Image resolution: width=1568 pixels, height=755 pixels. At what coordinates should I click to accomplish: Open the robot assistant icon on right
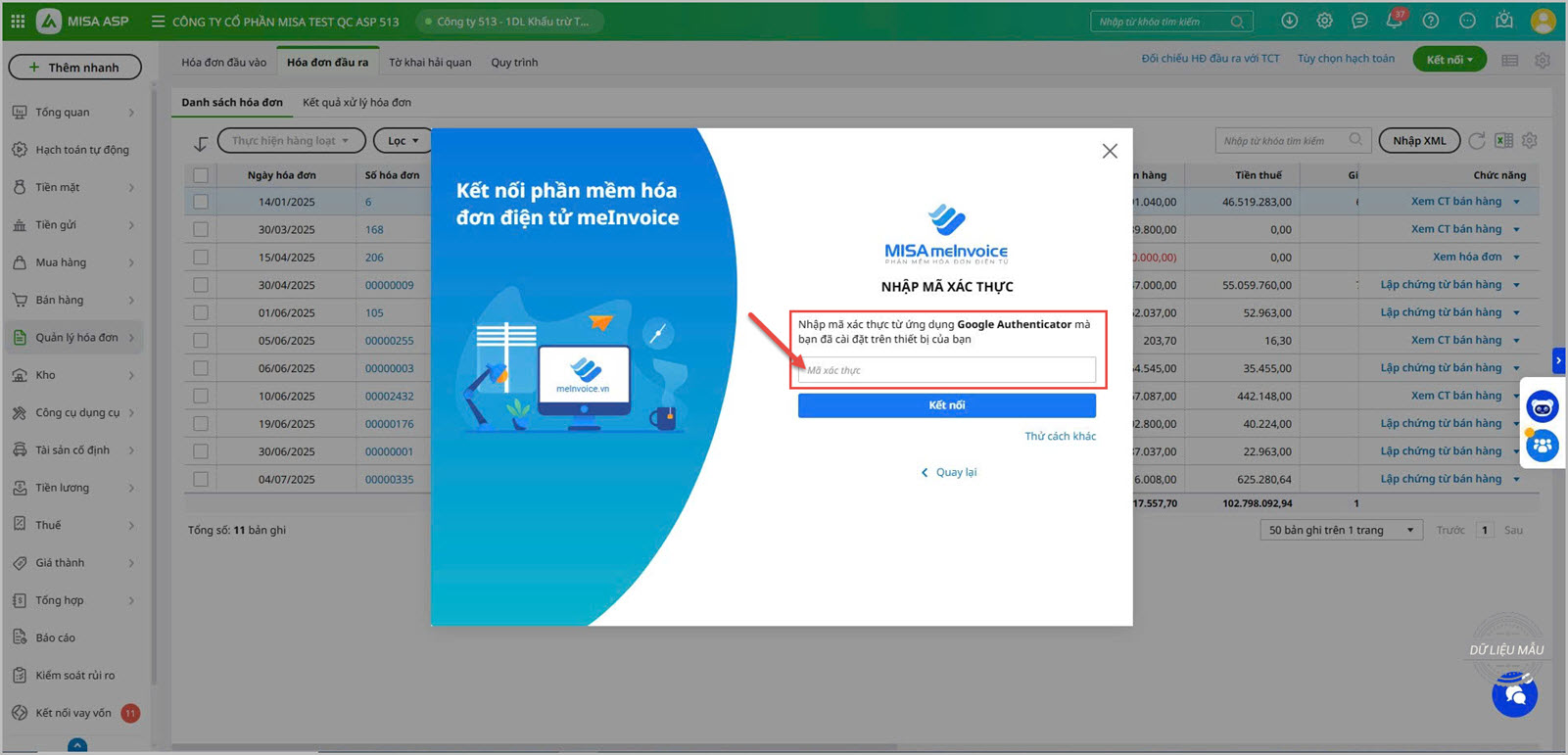(x=1543, y=406)
